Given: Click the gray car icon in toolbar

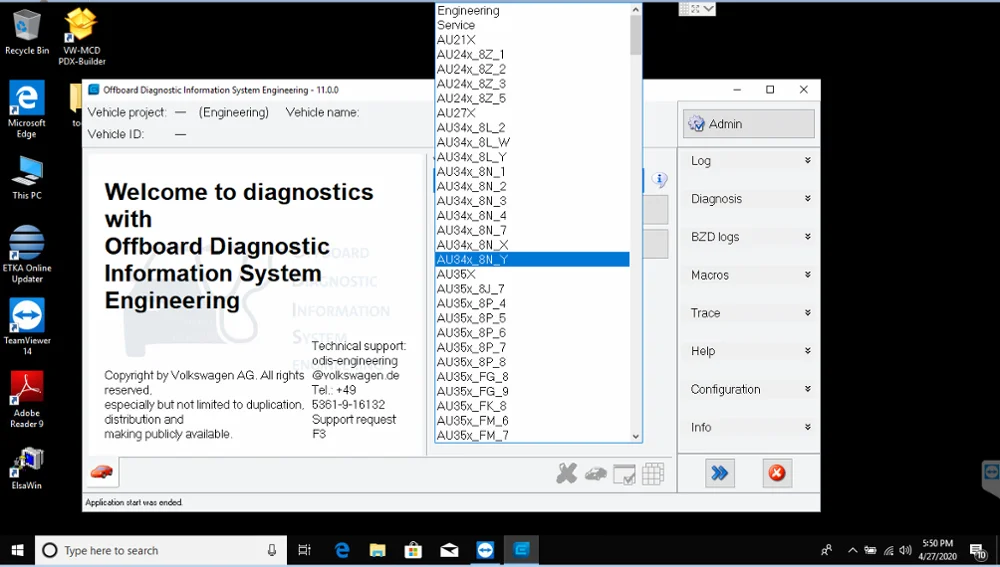Looking at the screenshot, I should point(596,474).
